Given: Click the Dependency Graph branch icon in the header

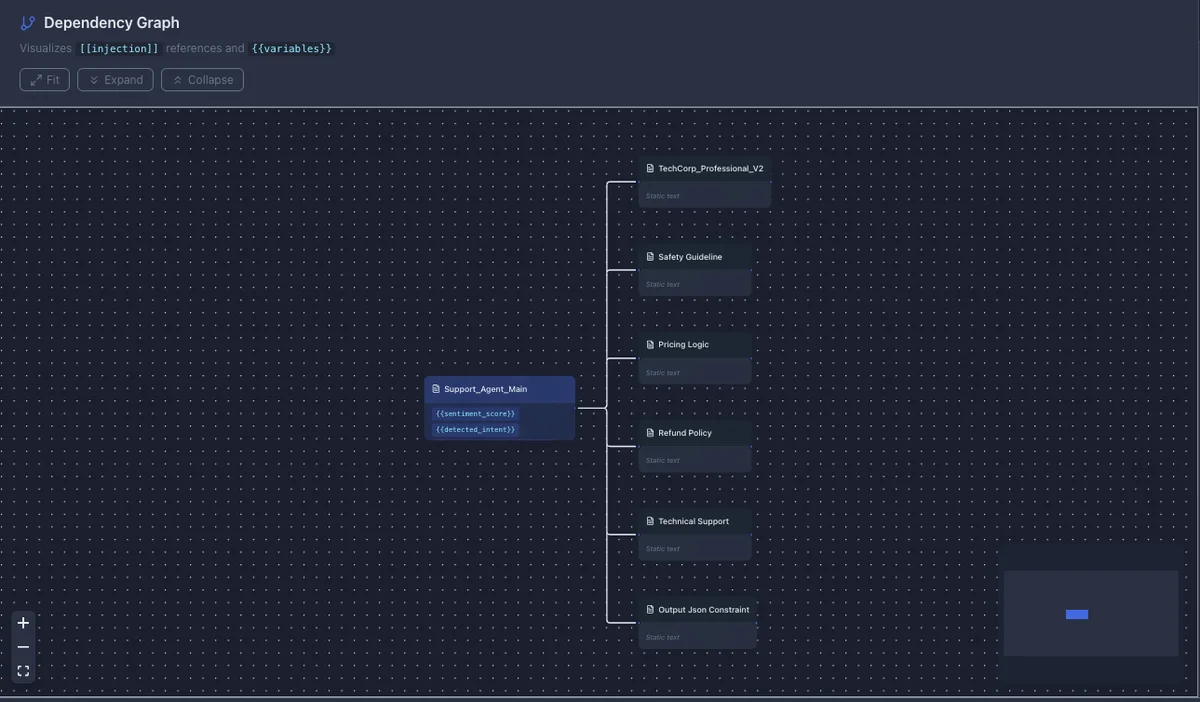Looking at the screenshot, I should (x=28, y=22).
